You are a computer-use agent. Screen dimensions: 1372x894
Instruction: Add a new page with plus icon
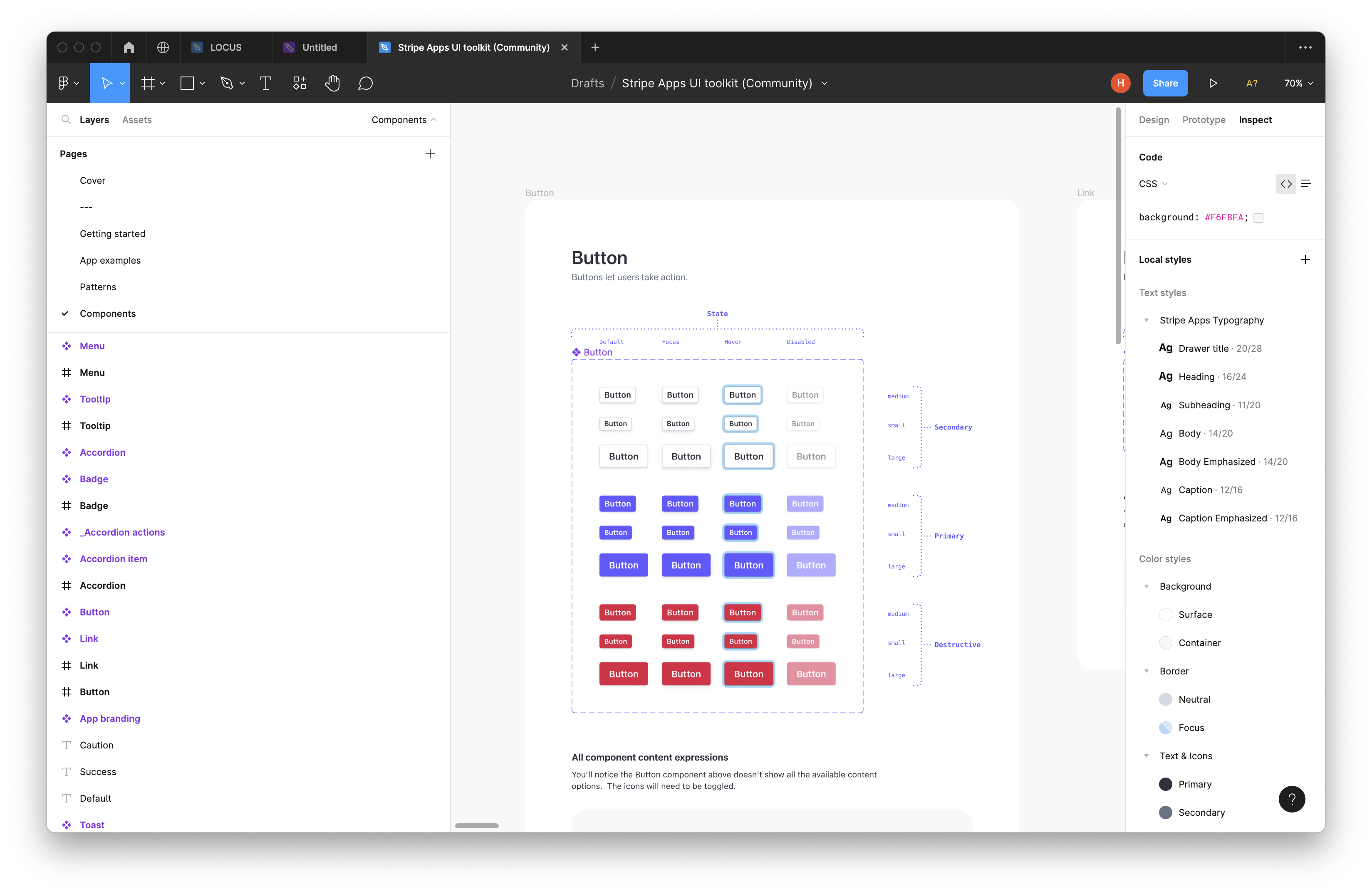click(x=430, y=154)
